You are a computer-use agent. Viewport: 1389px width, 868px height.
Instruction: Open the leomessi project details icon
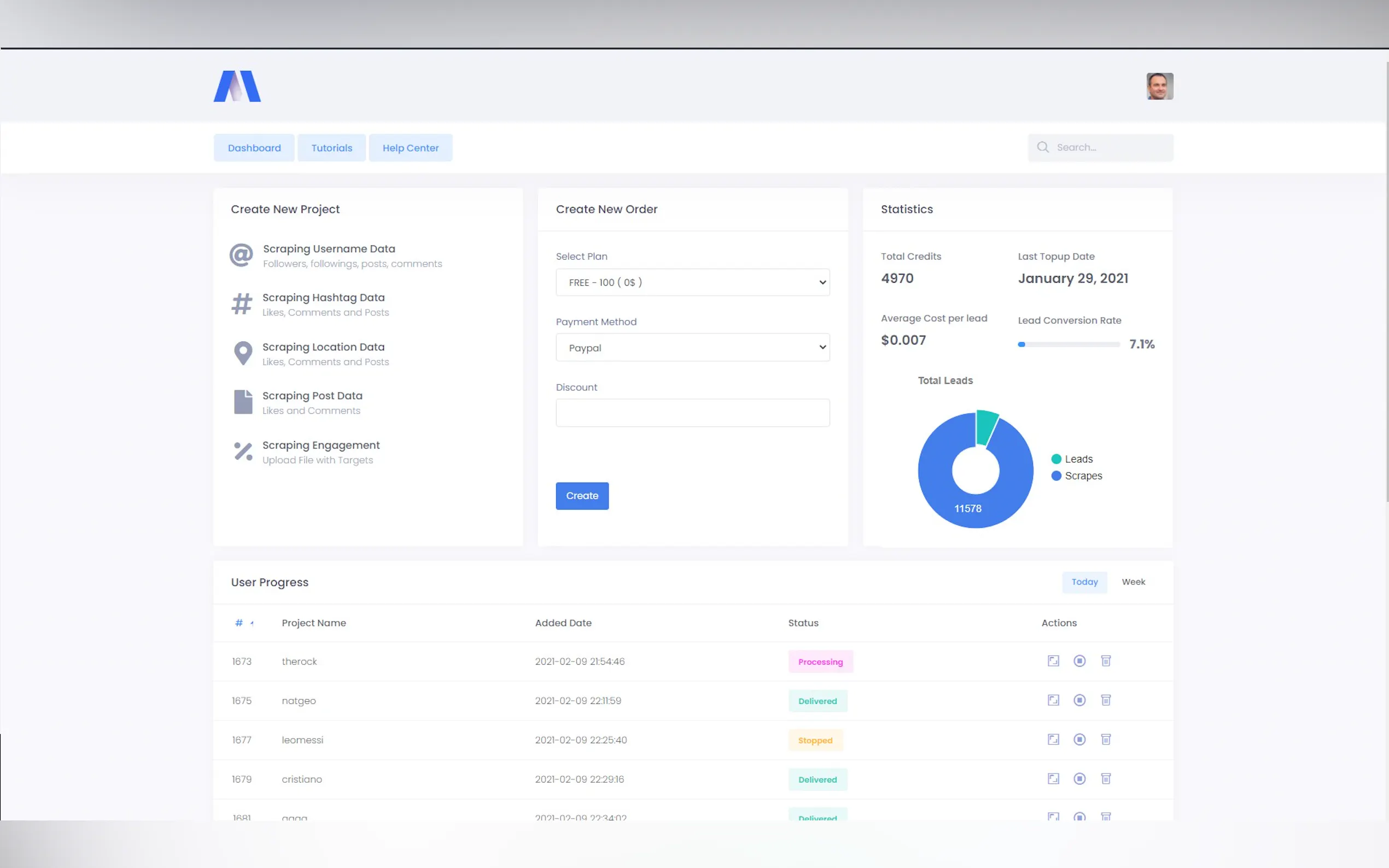1053,740
